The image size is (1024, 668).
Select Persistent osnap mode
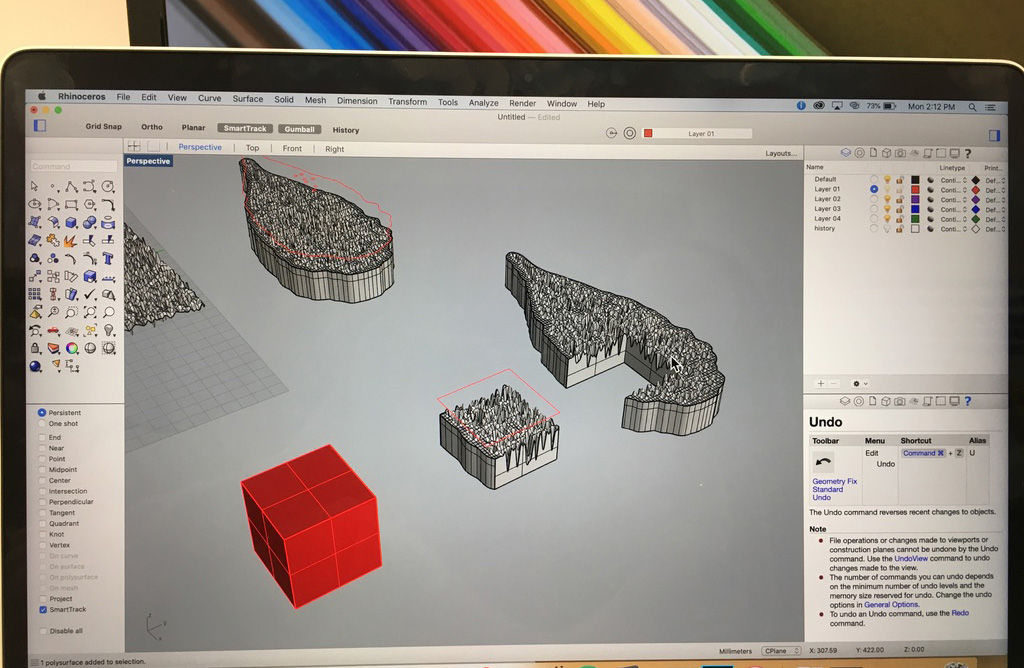(42, 413)
